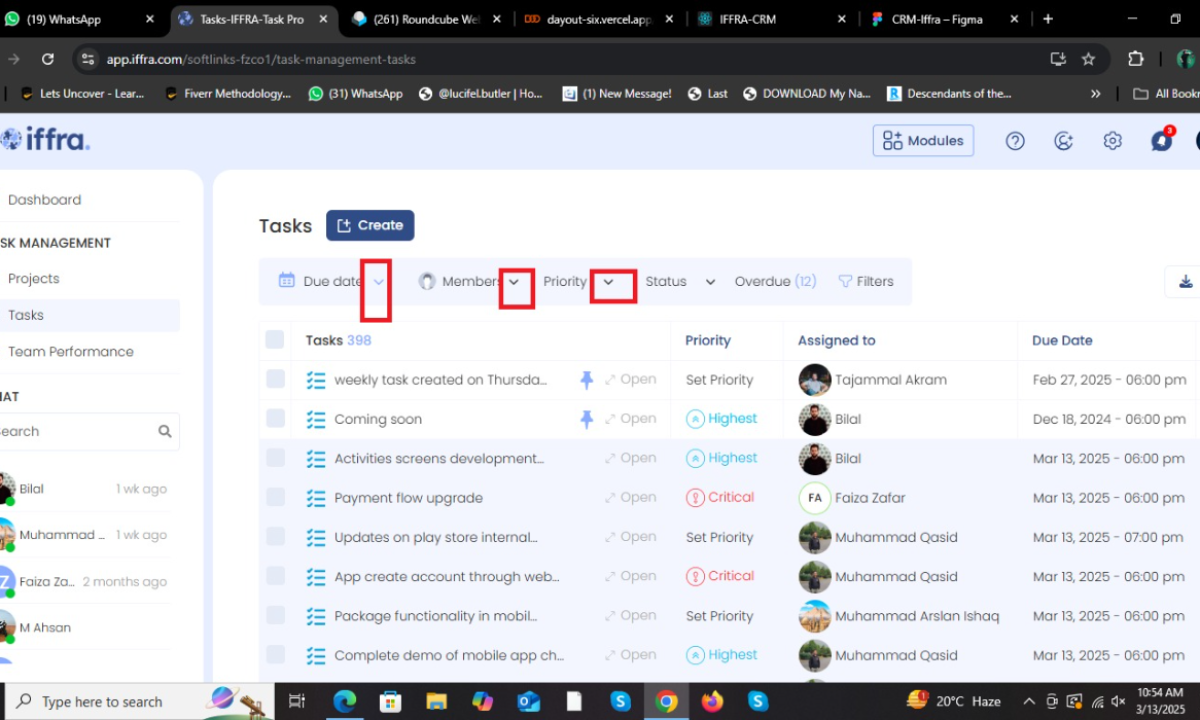Click the Filters funnel icon
1200x720 pixels.
845,282
